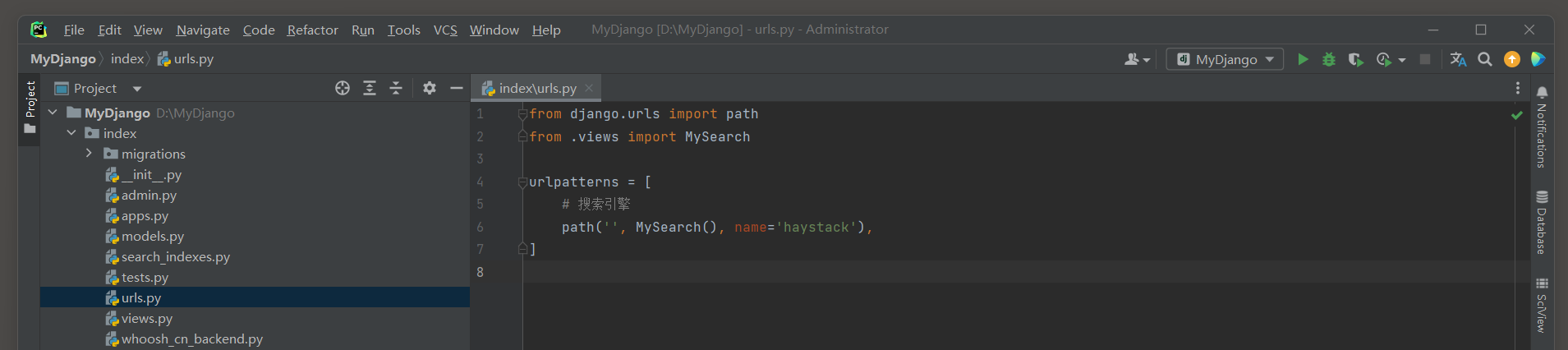1568x350 pixels.
Task: Open the Code With Me user icon
Action: 1137,59
